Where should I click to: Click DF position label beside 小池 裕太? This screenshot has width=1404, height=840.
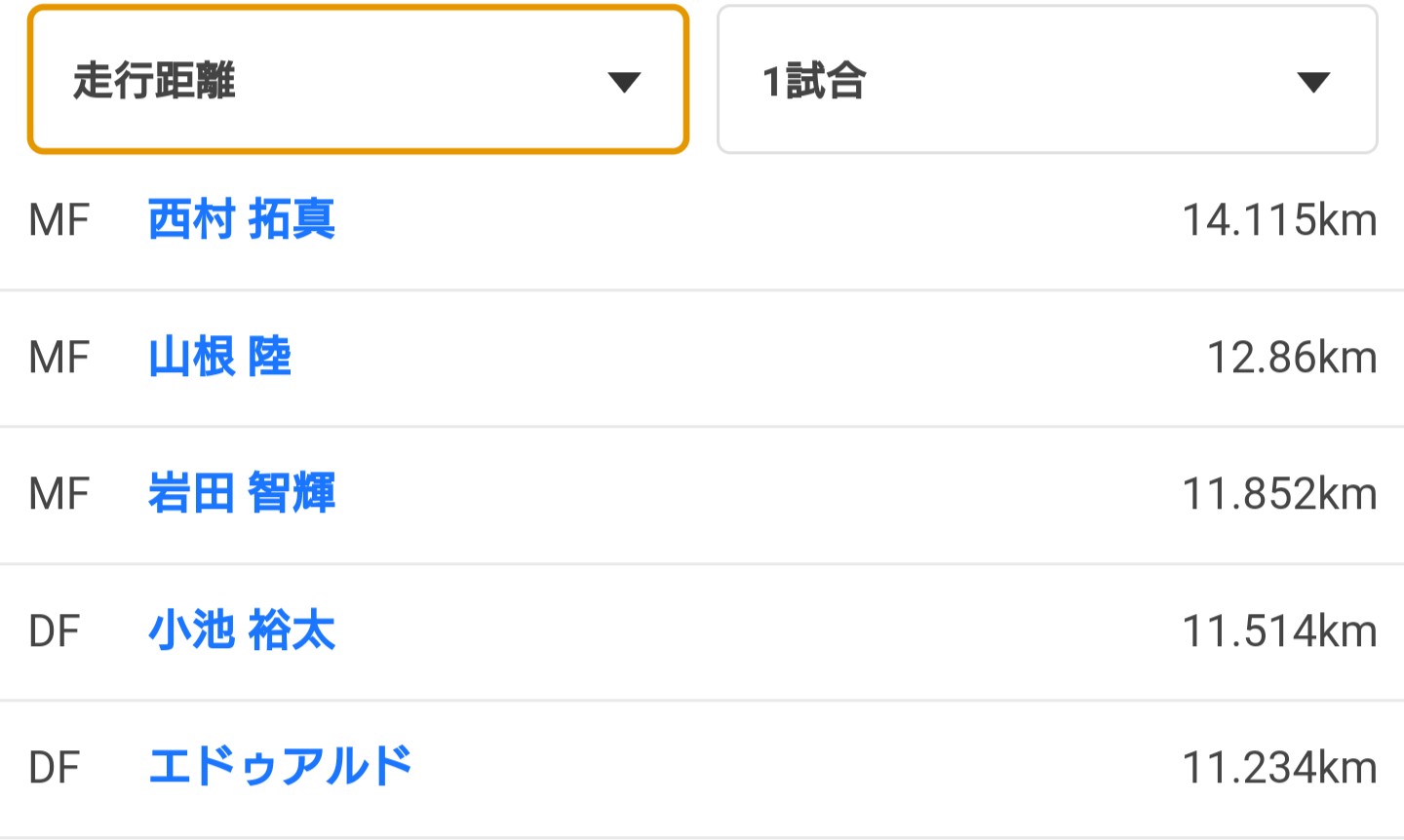(55, 631)
